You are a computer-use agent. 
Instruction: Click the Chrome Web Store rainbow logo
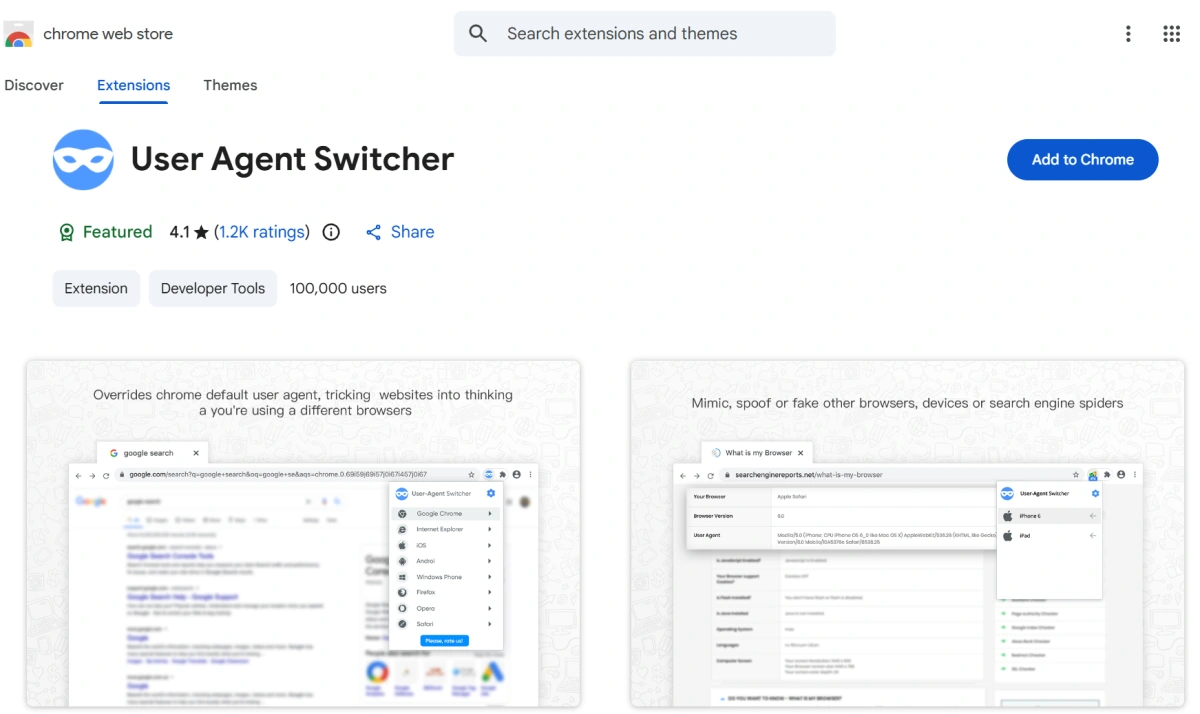19,34
